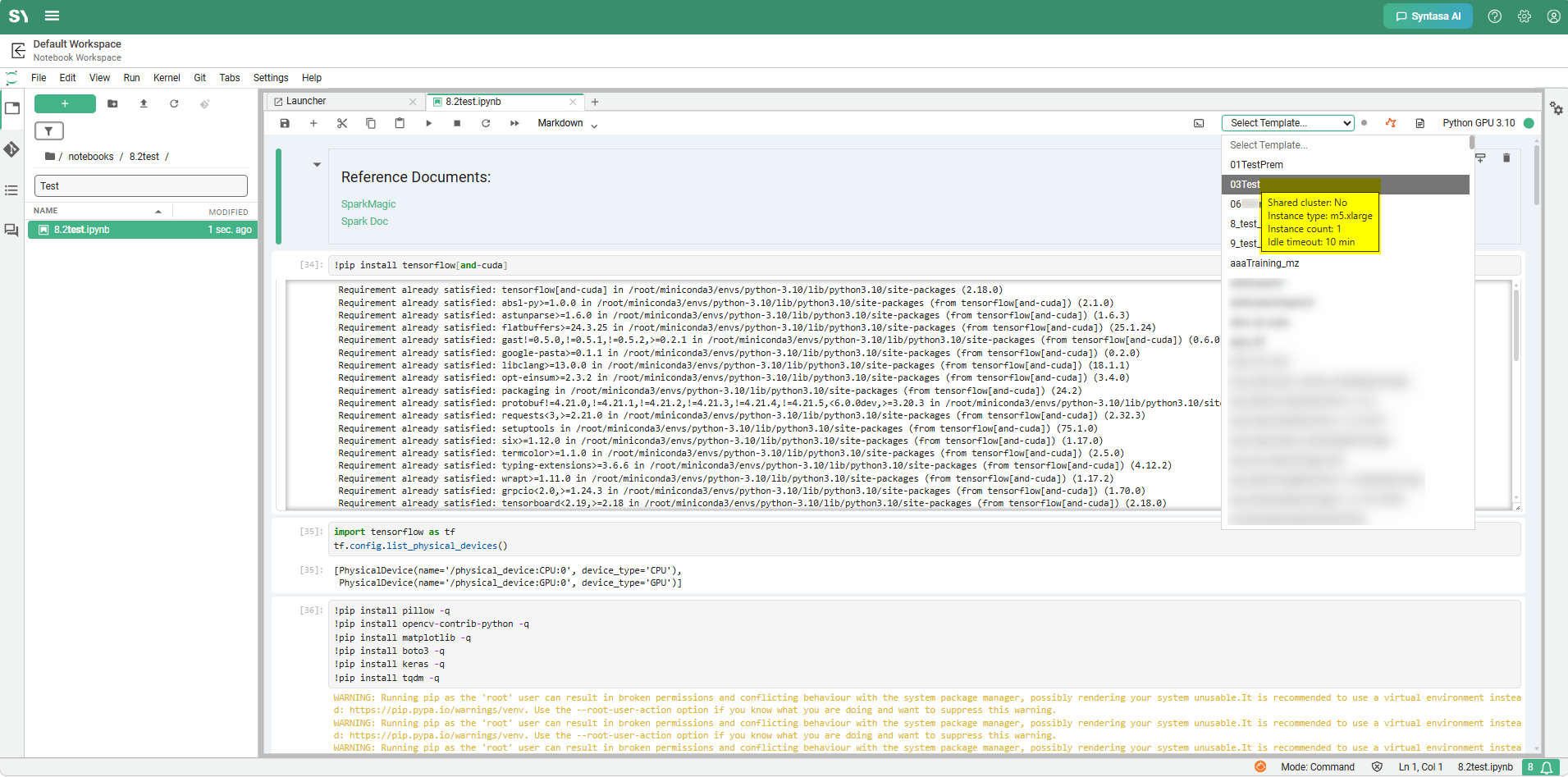
Task: Click the Syntasa AI button
Action: tap(1428, 16)
